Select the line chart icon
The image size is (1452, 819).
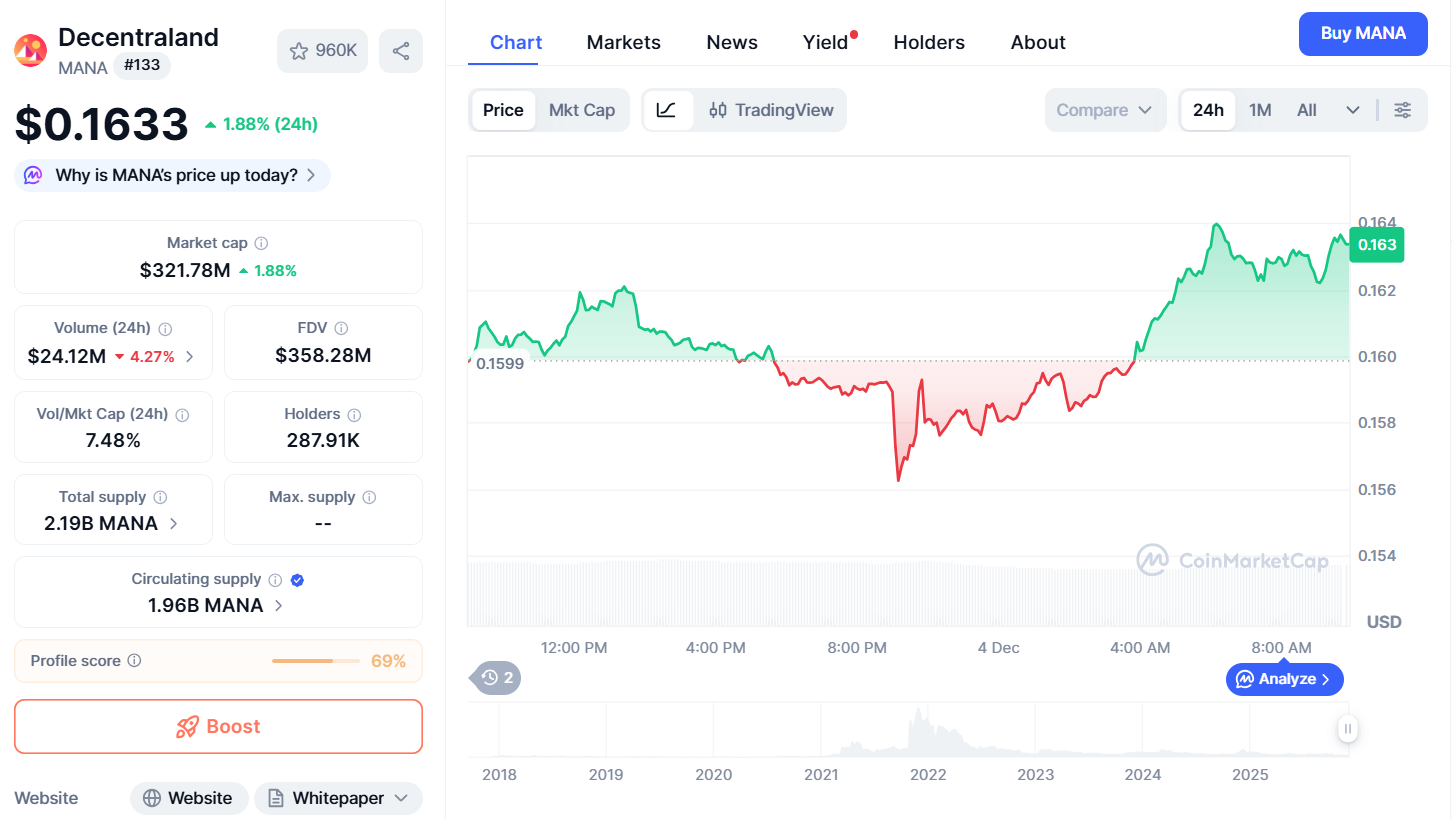coord(667,110)
